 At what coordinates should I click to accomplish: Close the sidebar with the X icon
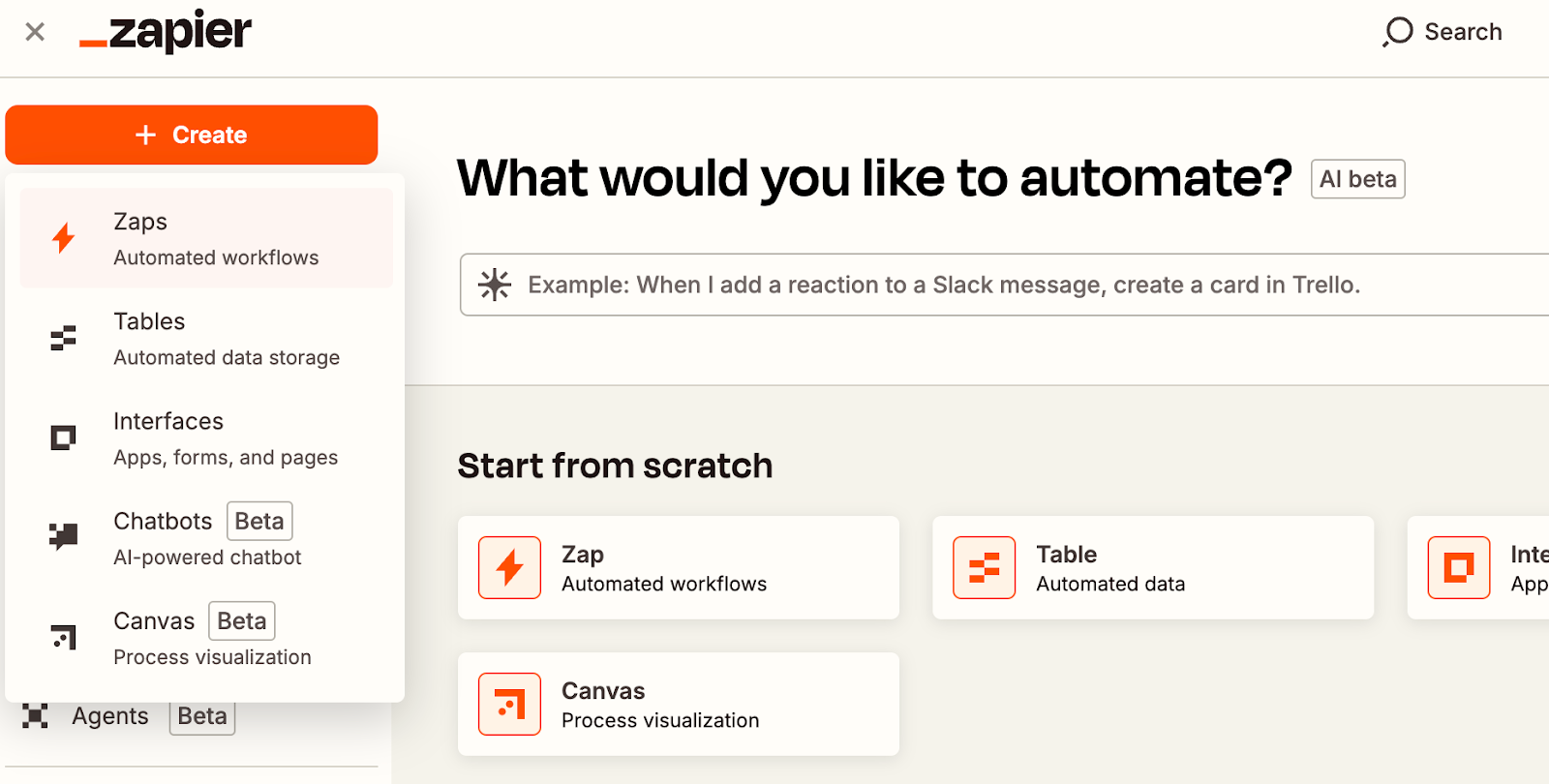click(x=35, y=32)
